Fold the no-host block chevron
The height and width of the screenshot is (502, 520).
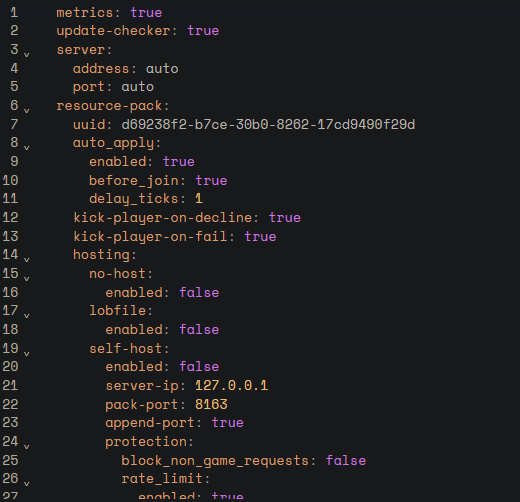coord(27,278)
